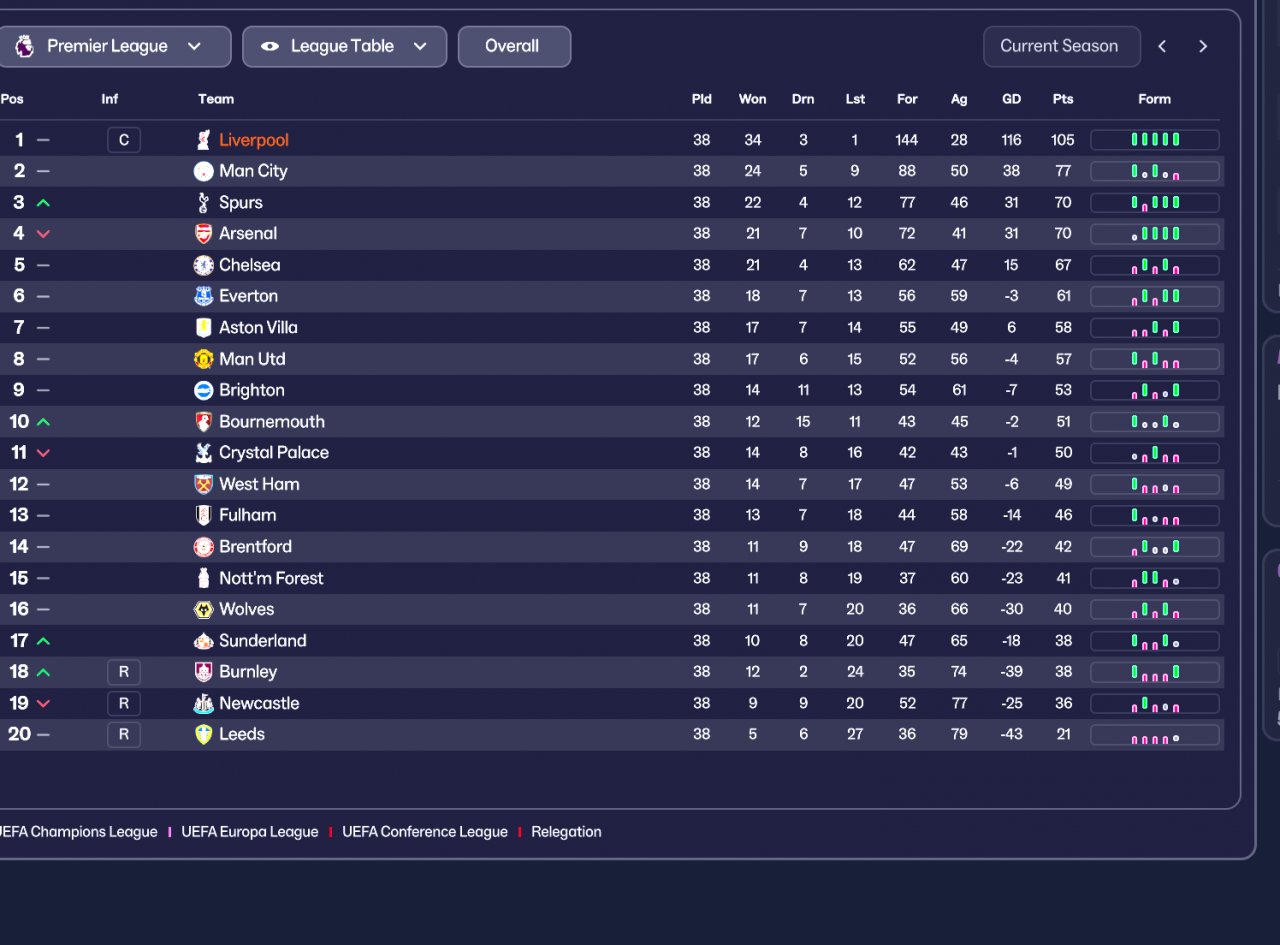This screenshot has width=1280, height=945.
Task: Click Liverpool's form indicator bar
Action: 1154,140
